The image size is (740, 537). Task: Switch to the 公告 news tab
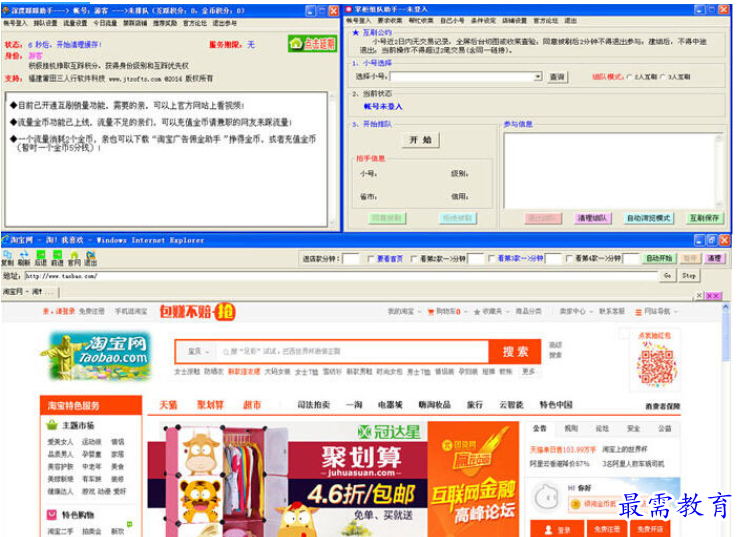539,428
